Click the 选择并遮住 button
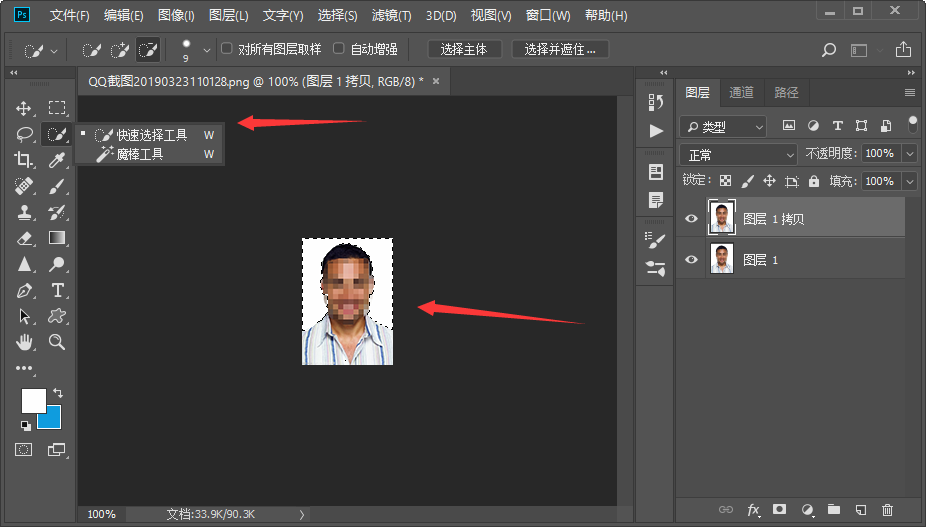The width and height of the screenshot is (926, 527). (560, 49)
